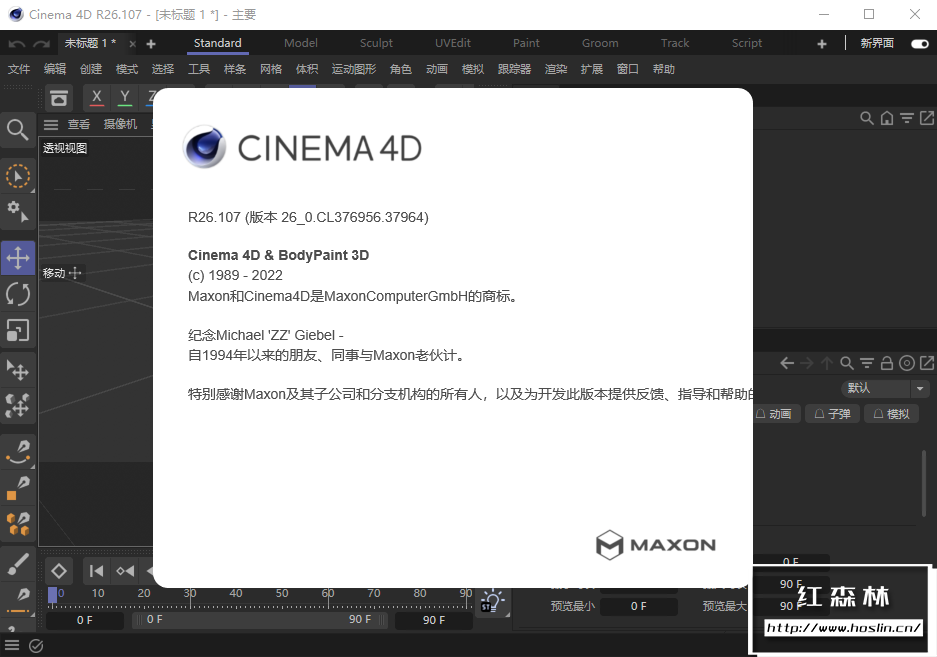
Task: Open the 渲染 menu
Action: click(556, 69)
